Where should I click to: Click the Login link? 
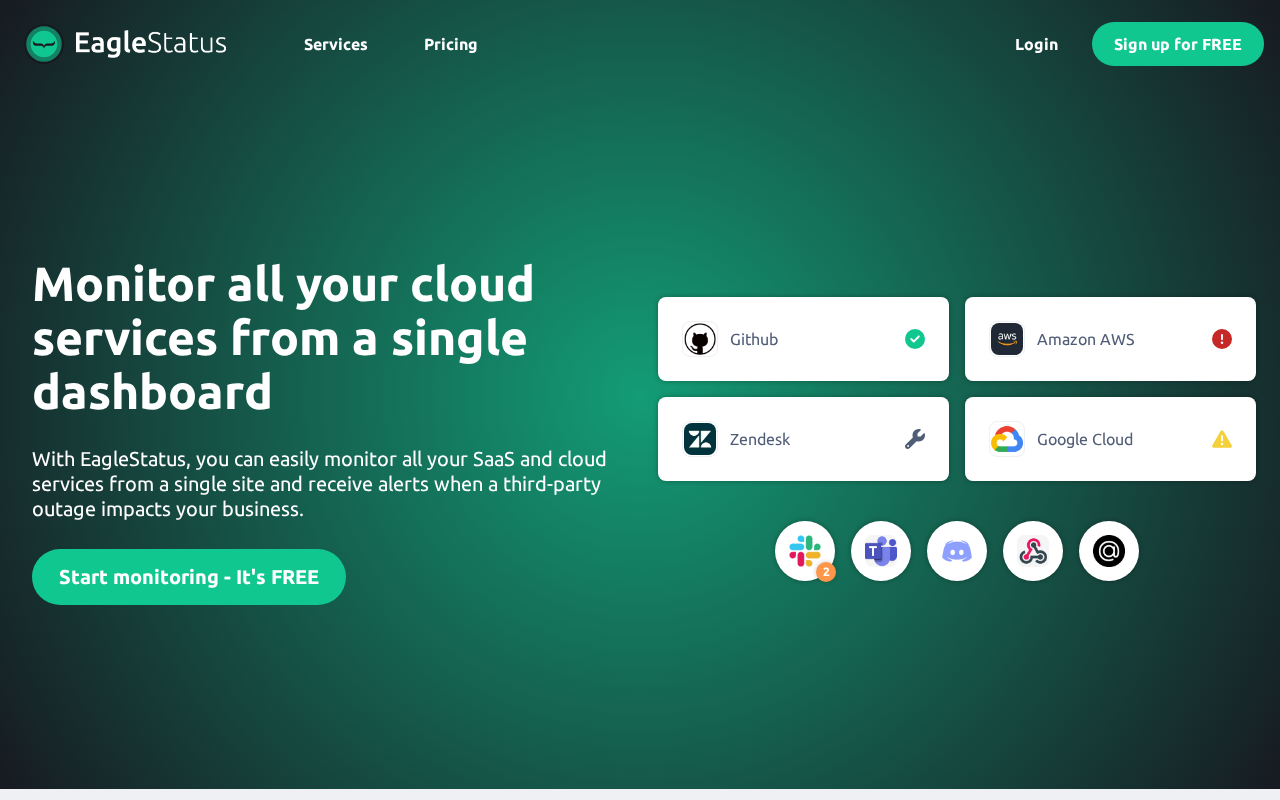pos(1036,44)
